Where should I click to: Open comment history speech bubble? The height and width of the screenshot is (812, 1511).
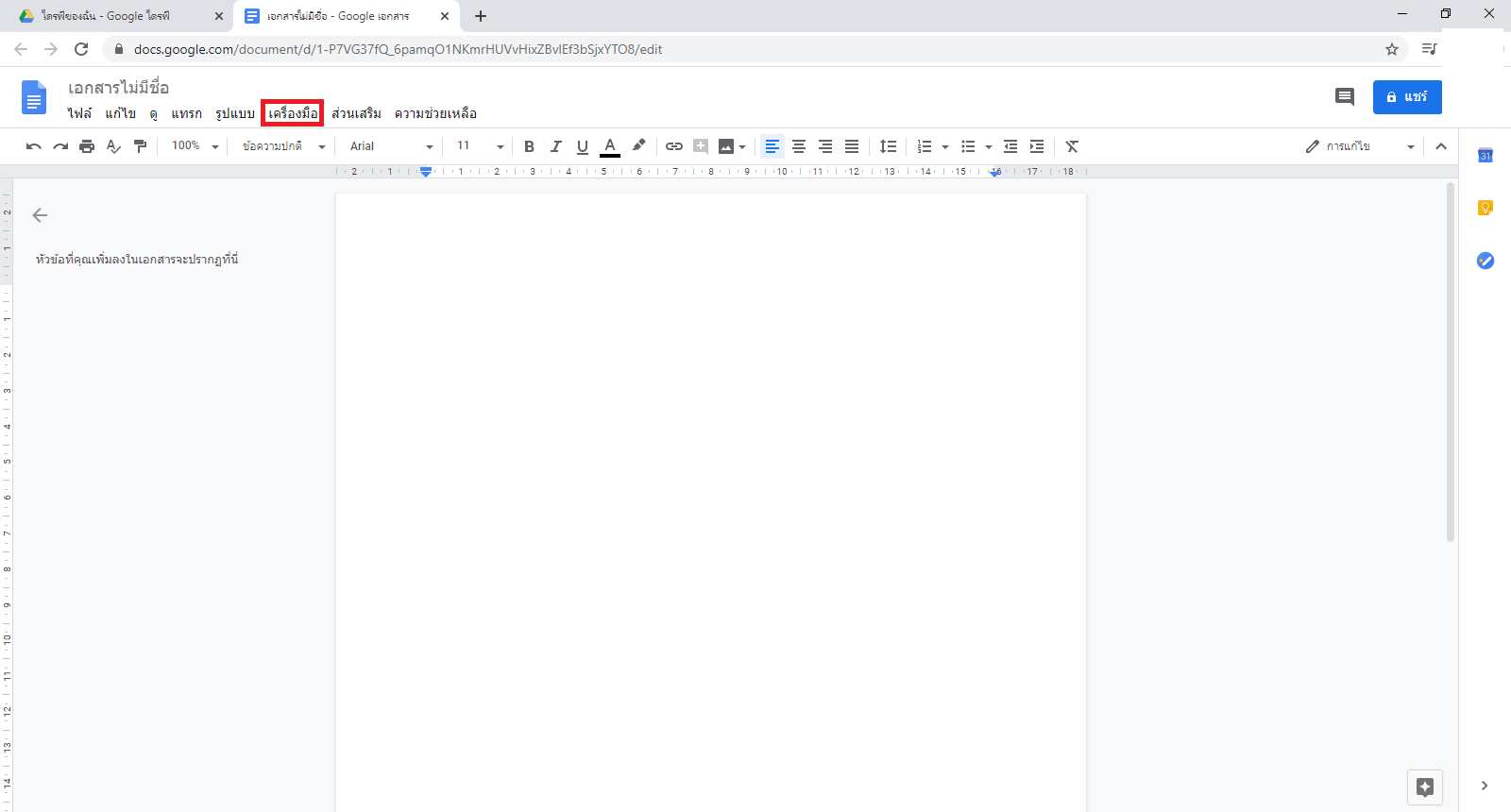point(1345,96)
